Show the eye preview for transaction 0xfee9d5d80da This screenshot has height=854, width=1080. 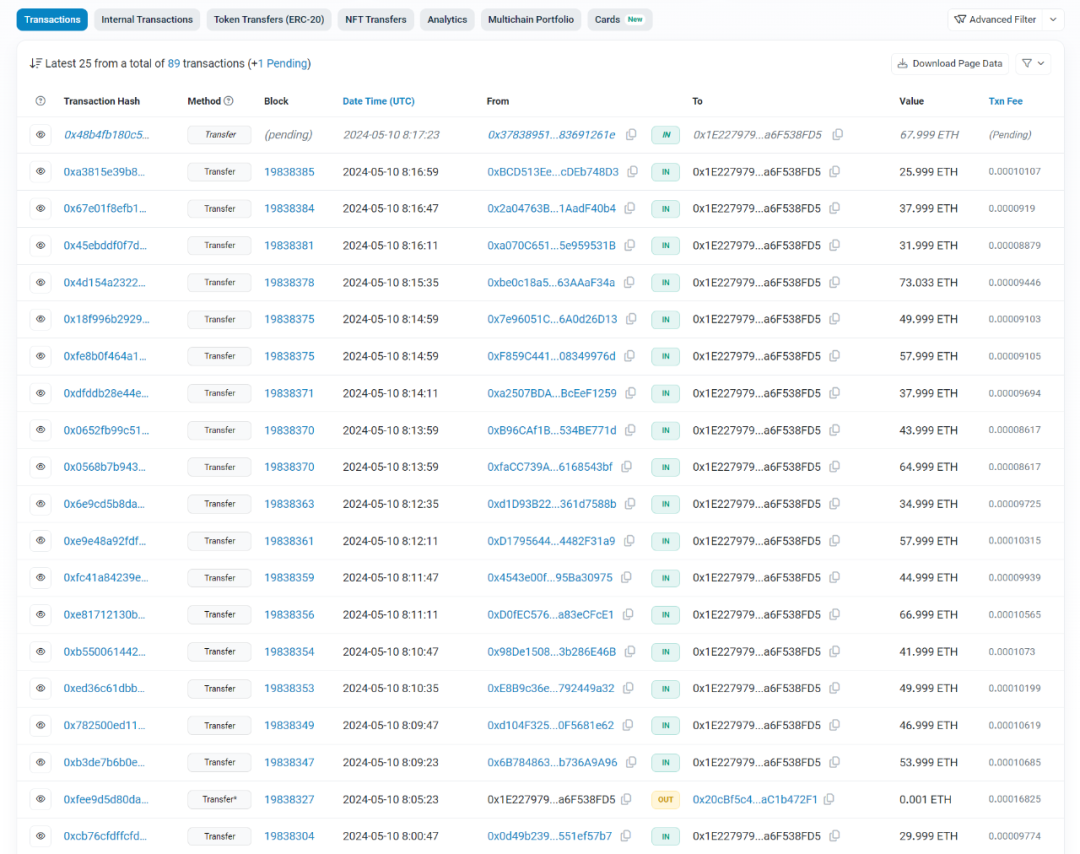click(x=41, y=799)
